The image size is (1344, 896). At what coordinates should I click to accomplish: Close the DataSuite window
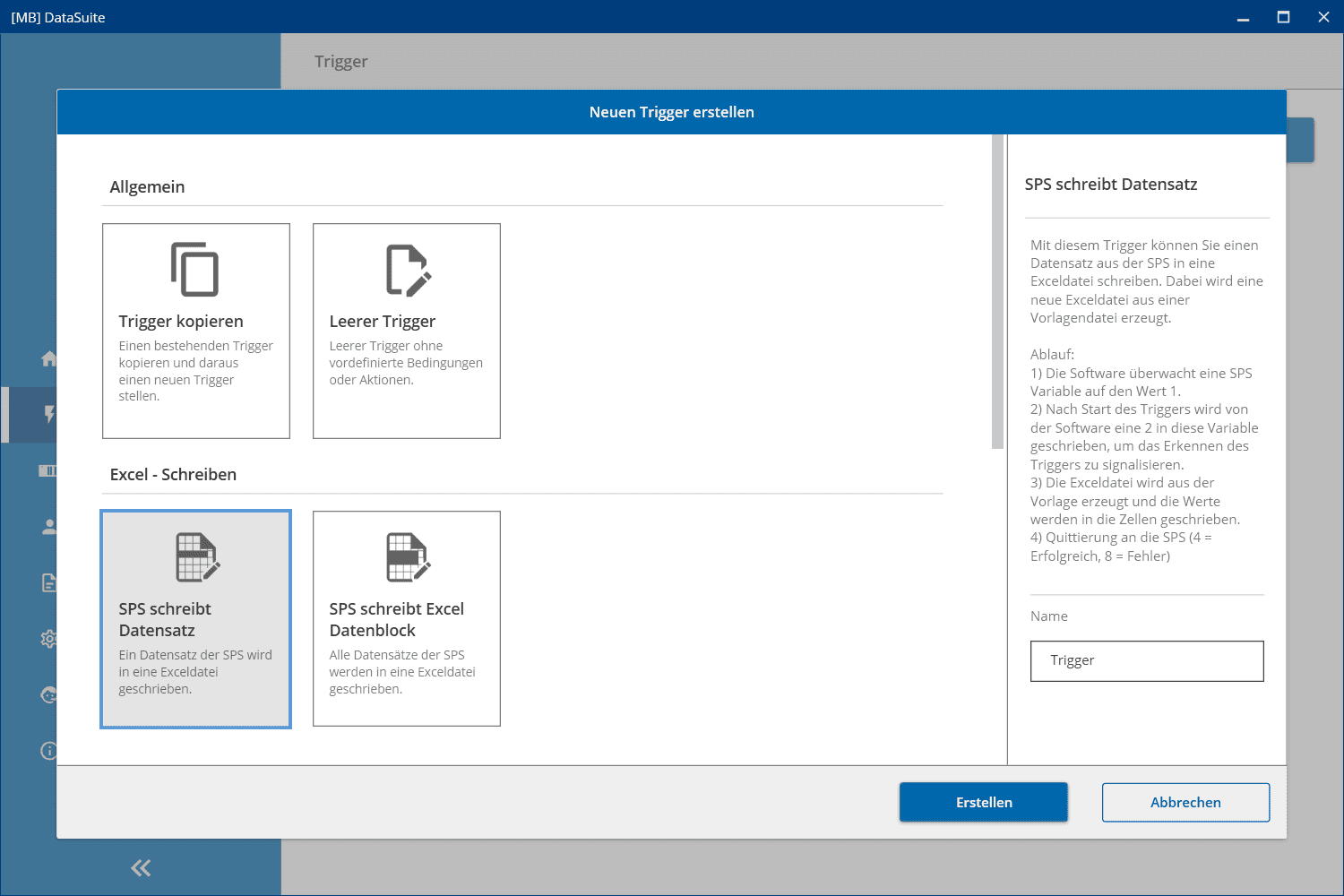point(1323,17)
